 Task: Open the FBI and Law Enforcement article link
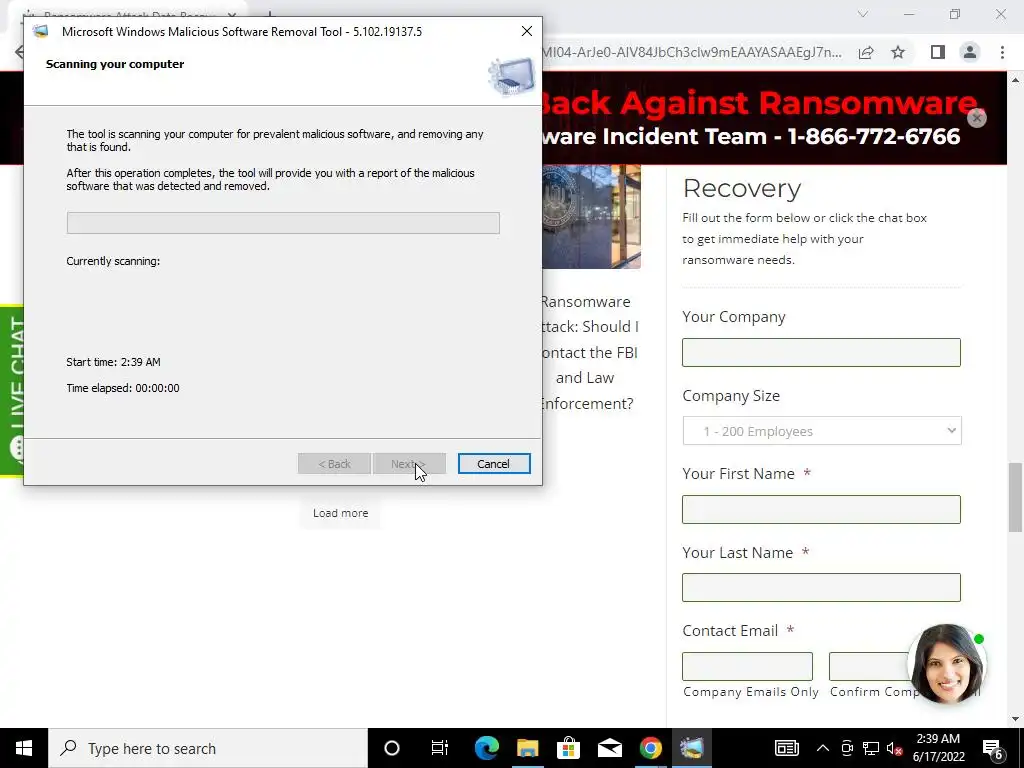[x=588, y=353]
